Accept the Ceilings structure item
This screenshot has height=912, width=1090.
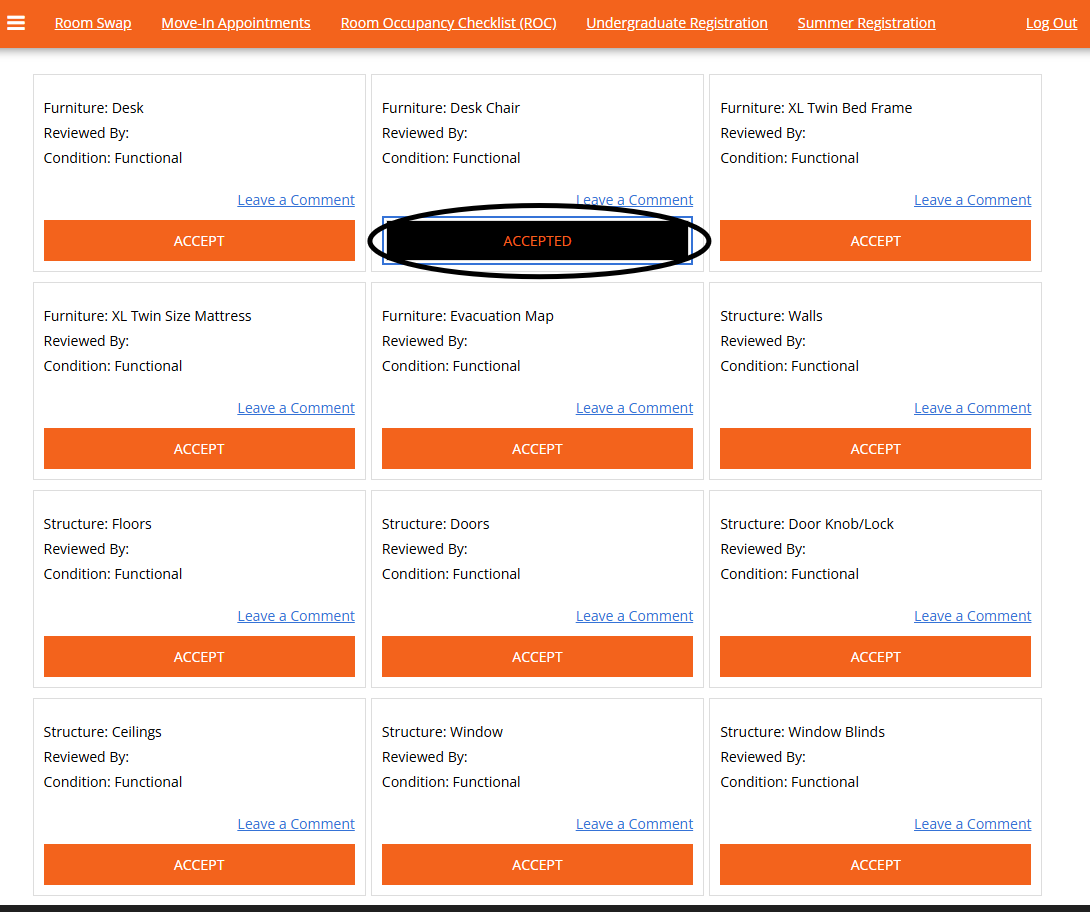pyautogui.click(x=199, y=865)
